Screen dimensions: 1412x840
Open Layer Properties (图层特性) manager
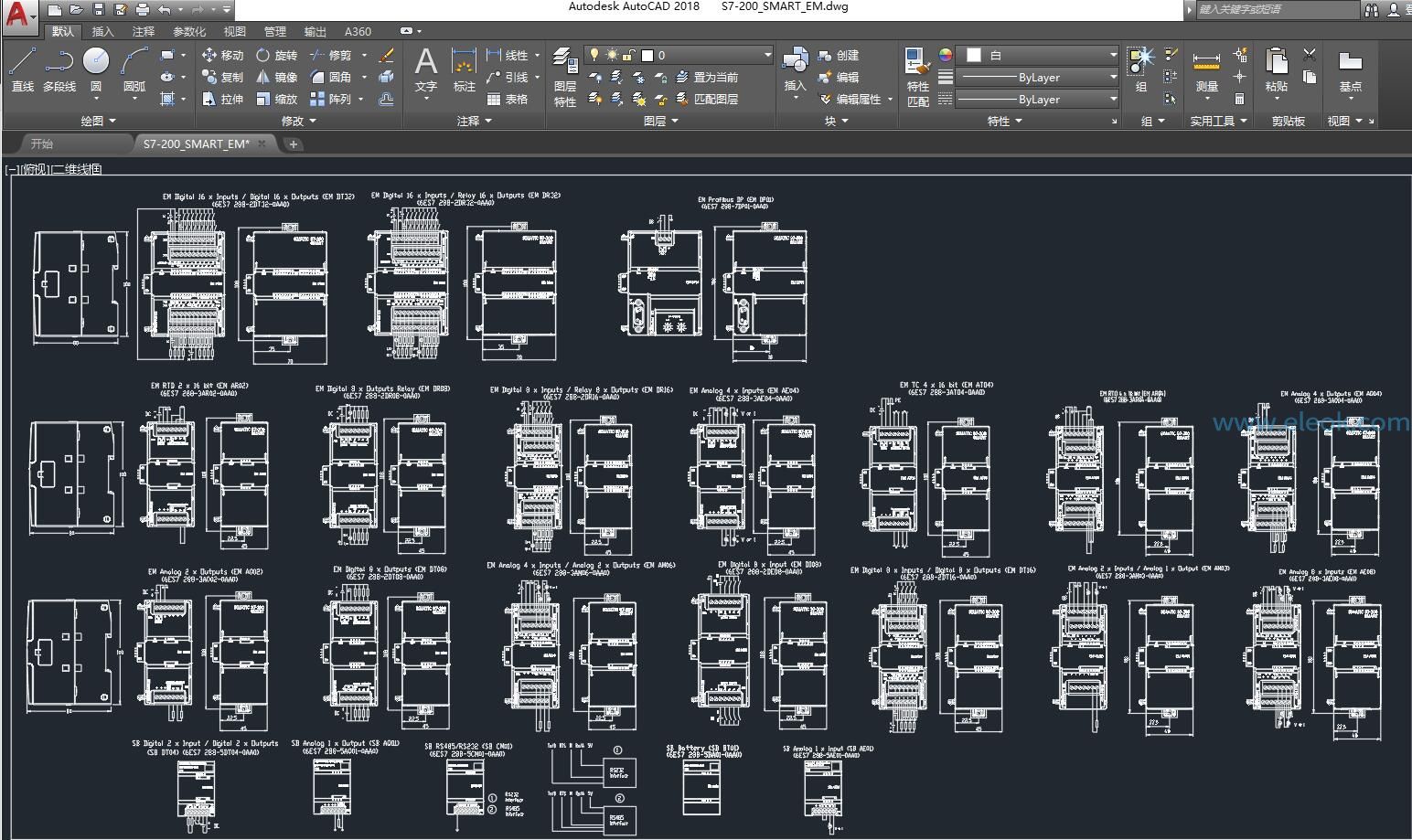[565, 77]
